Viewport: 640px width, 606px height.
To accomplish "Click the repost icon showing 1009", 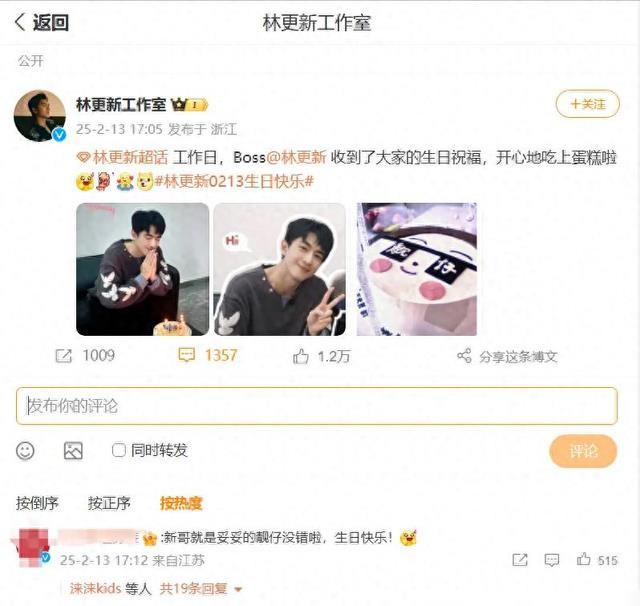I will (64, 356).
